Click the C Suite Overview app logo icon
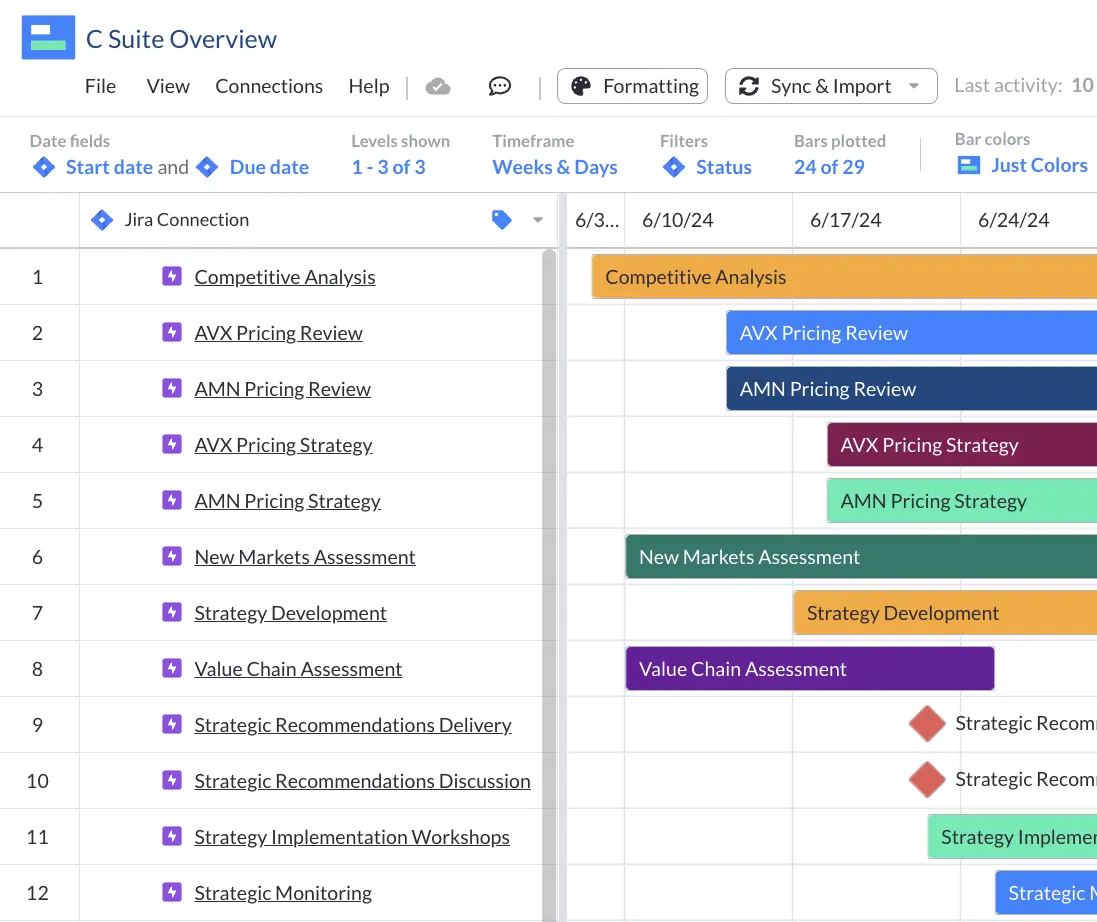 click(48, 38)
